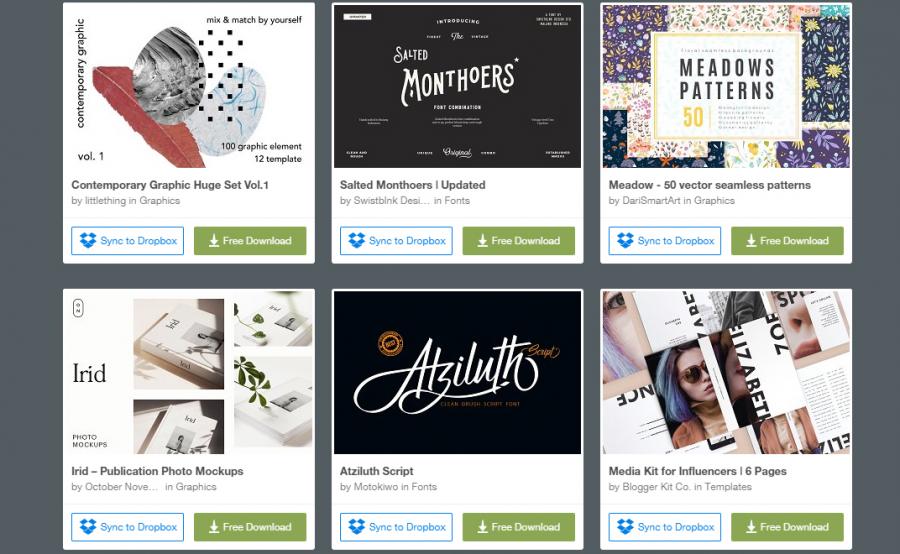Open author link littlething

point(106,200)
